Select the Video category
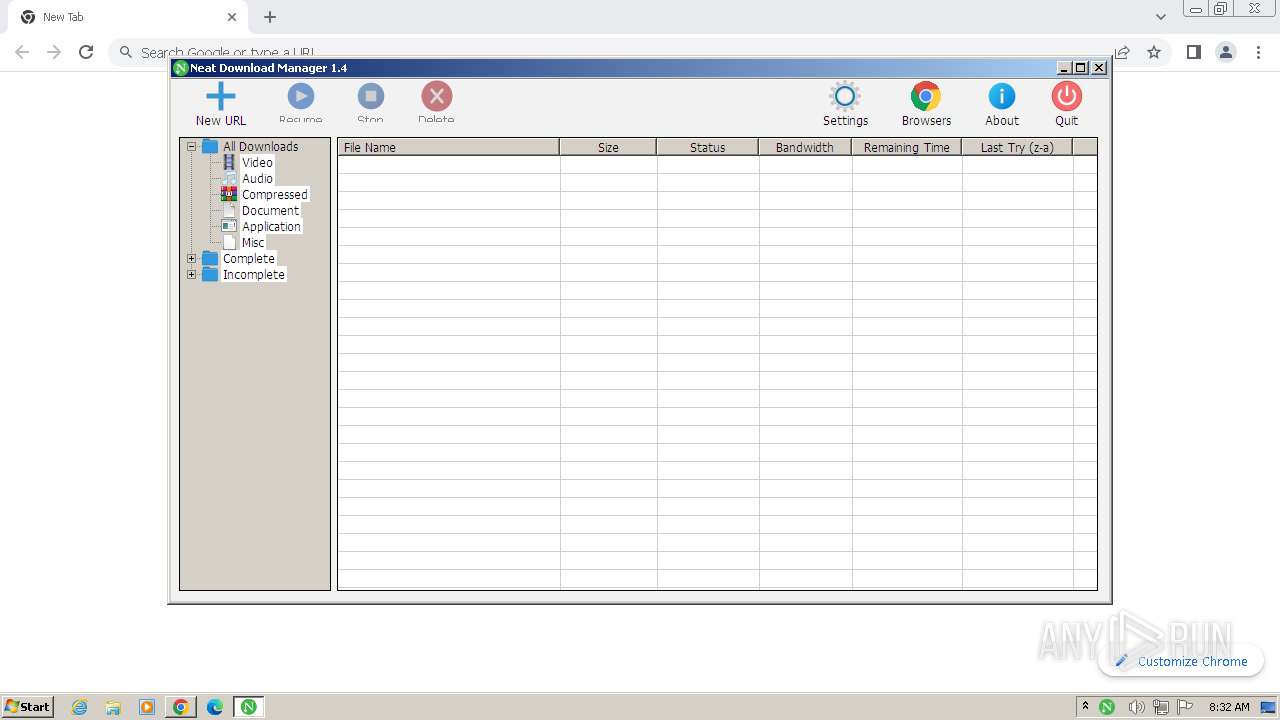This screenshot has width=1280, height=720. pyautogui.click(x=257, y=162)
